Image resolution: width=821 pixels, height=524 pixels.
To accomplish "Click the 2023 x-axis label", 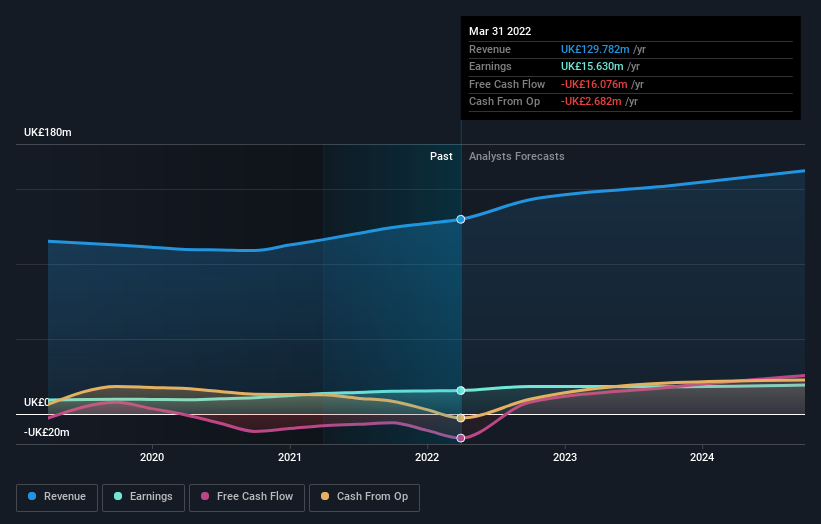I will (x=565, y=458).
